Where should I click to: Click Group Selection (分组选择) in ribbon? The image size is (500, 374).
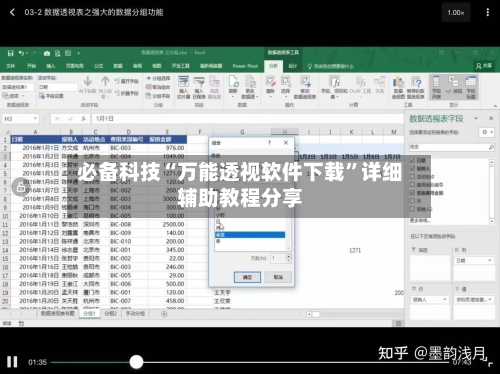click(158, 78)
